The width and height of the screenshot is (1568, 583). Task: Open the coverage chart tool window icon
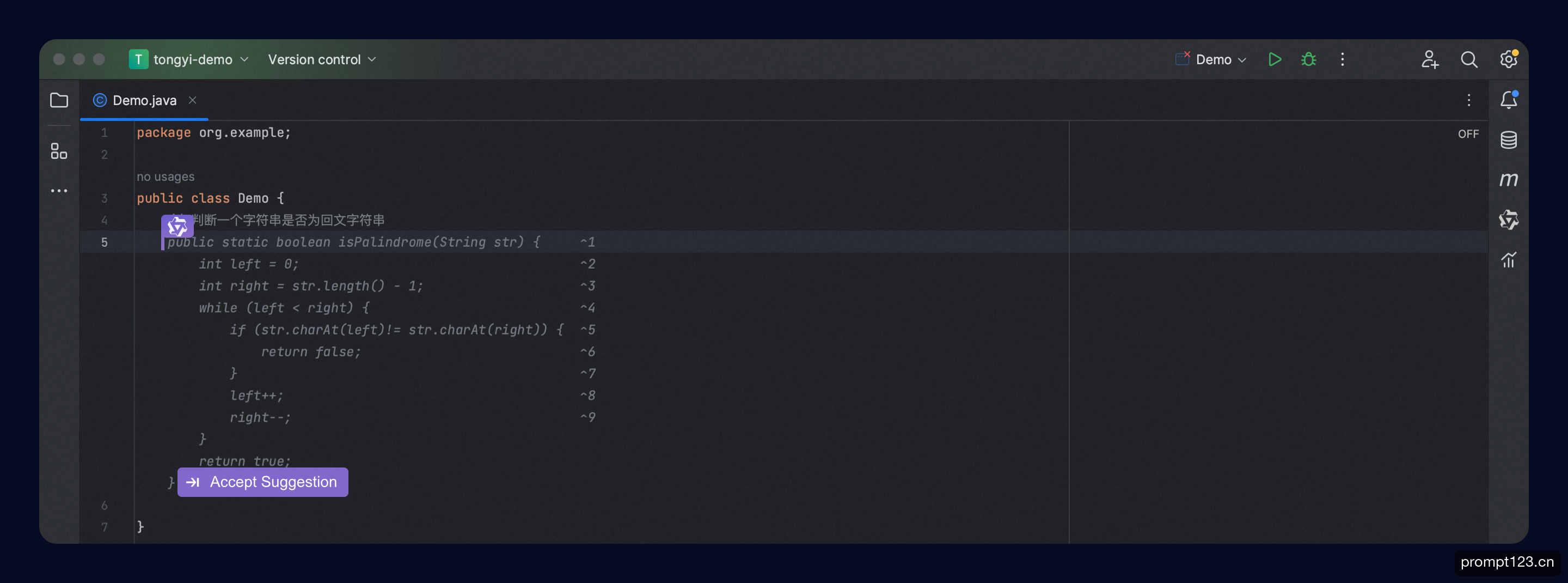click(x=1508, y=260)
